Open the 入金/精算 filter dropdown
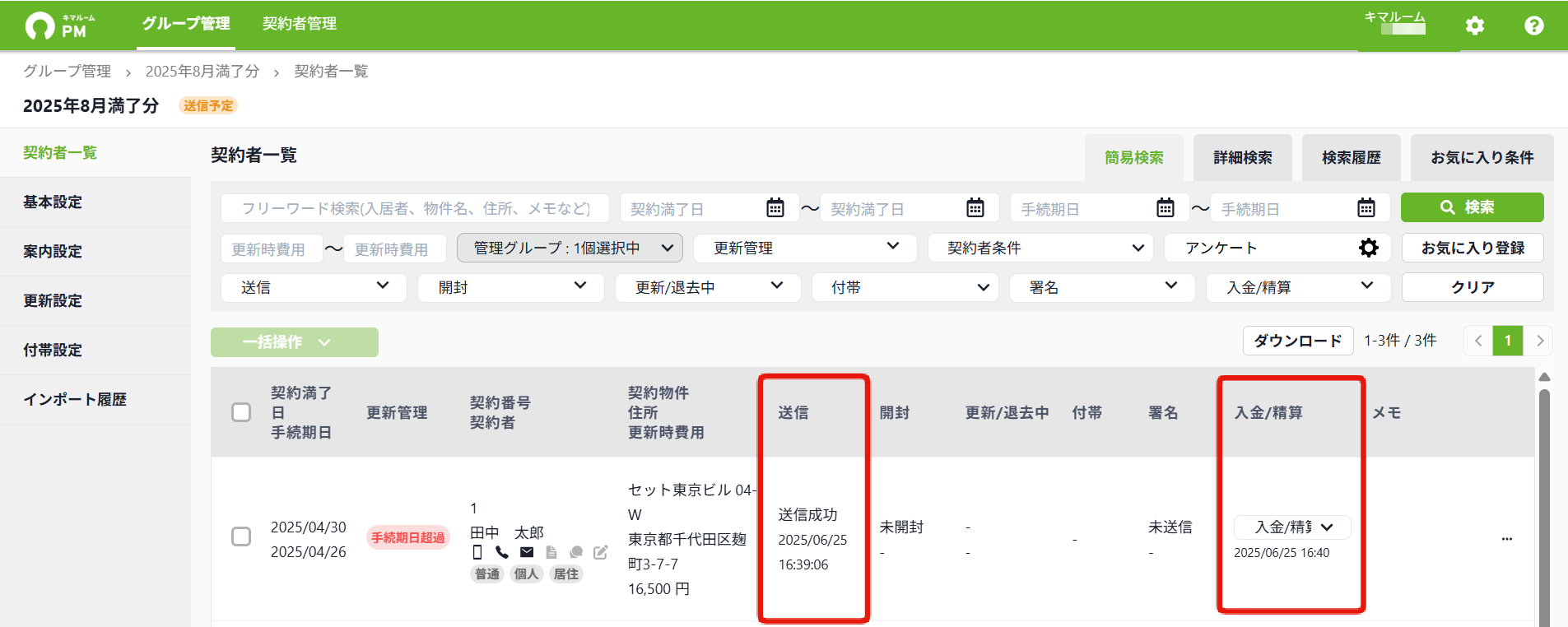 1298,287
